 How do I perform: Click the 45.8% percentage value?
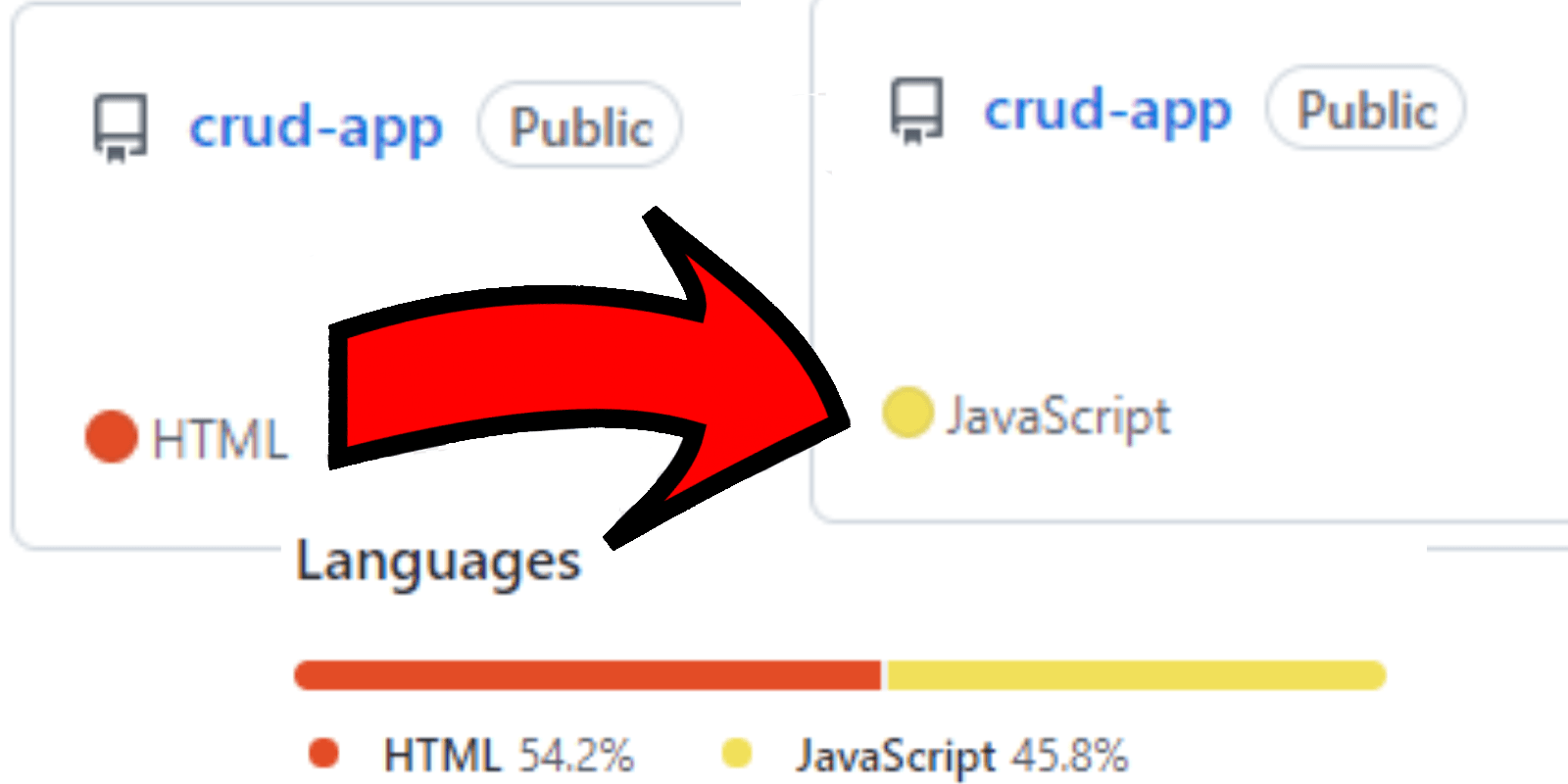tap(1070, 756)
